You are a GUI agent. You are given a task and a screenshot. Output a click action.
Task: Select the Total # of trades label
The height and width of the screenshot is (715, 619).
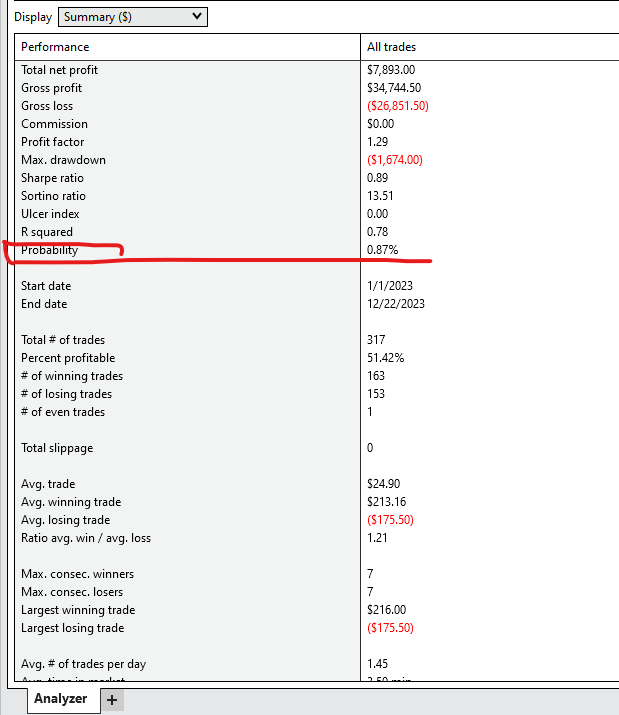coord(63,340)
